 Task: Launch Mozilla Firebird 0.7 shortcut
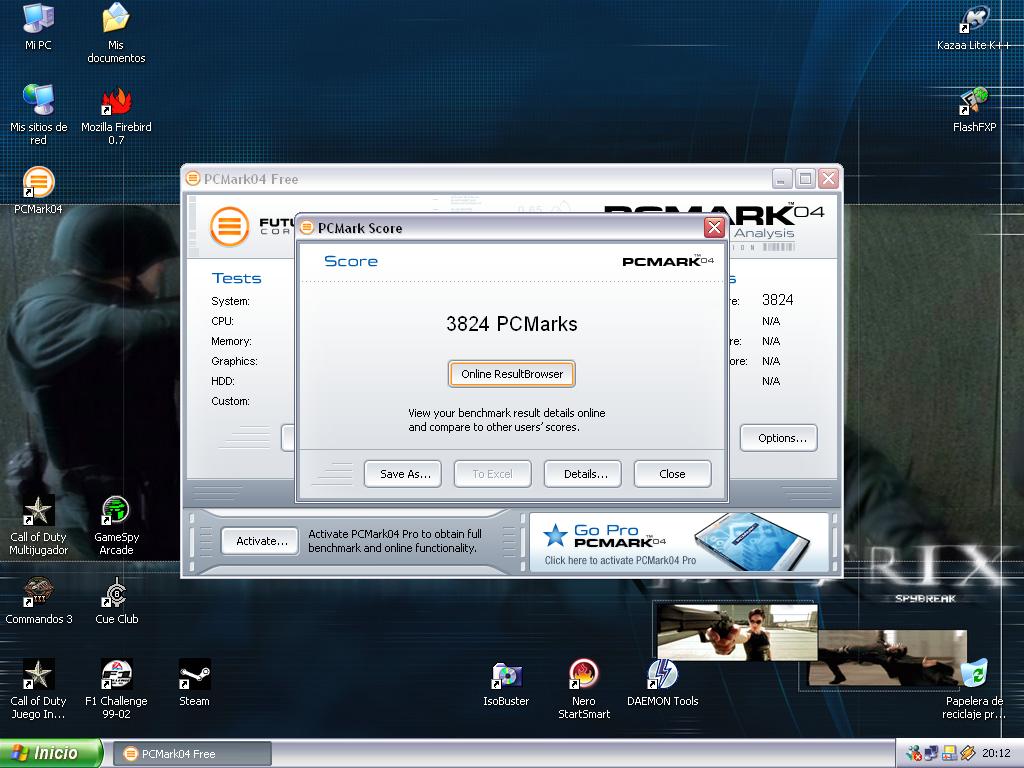point(116,116)
